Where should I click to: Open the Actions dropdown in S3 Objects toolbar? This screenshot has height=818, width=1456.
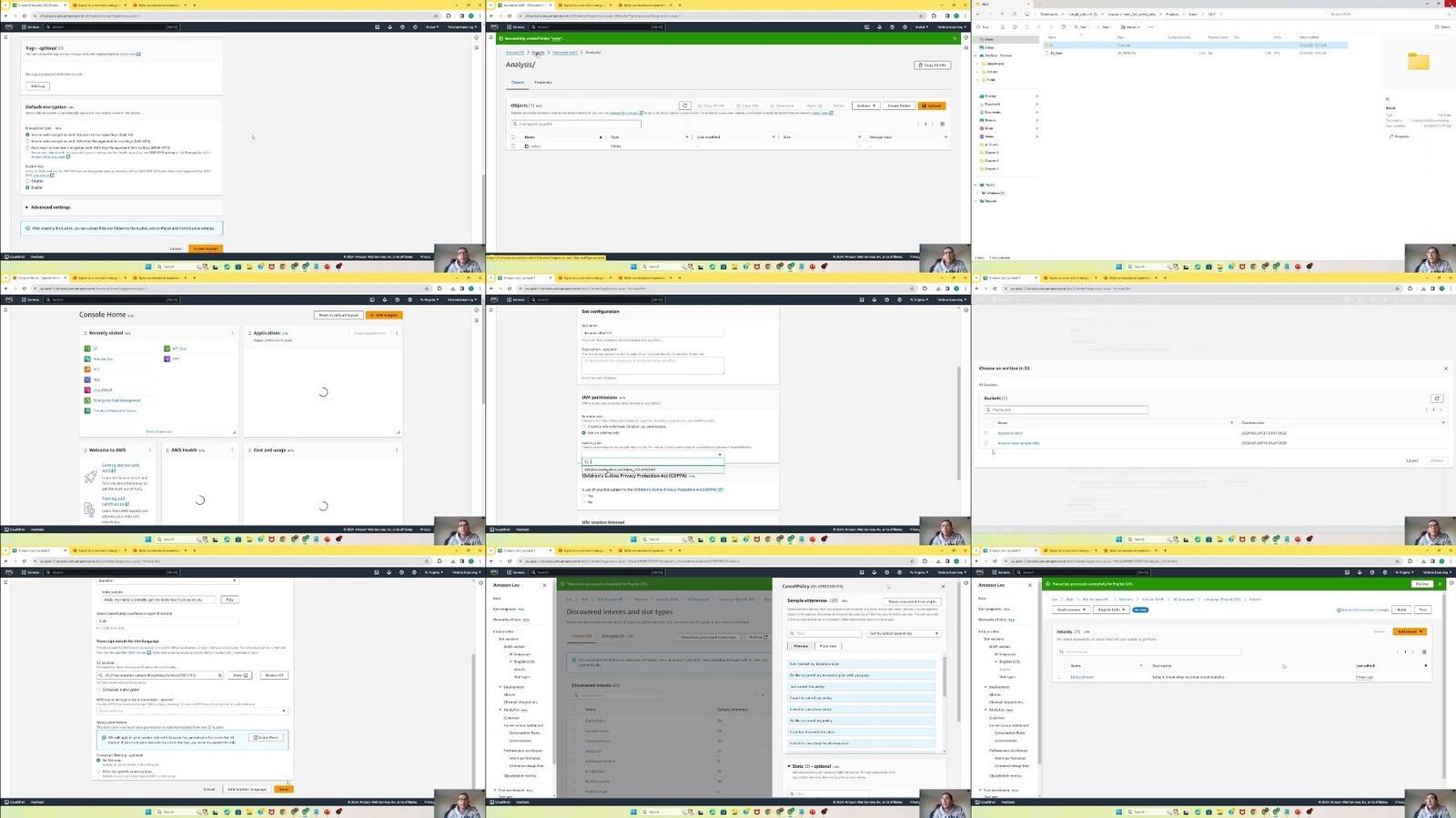click(x=866, y=106)
